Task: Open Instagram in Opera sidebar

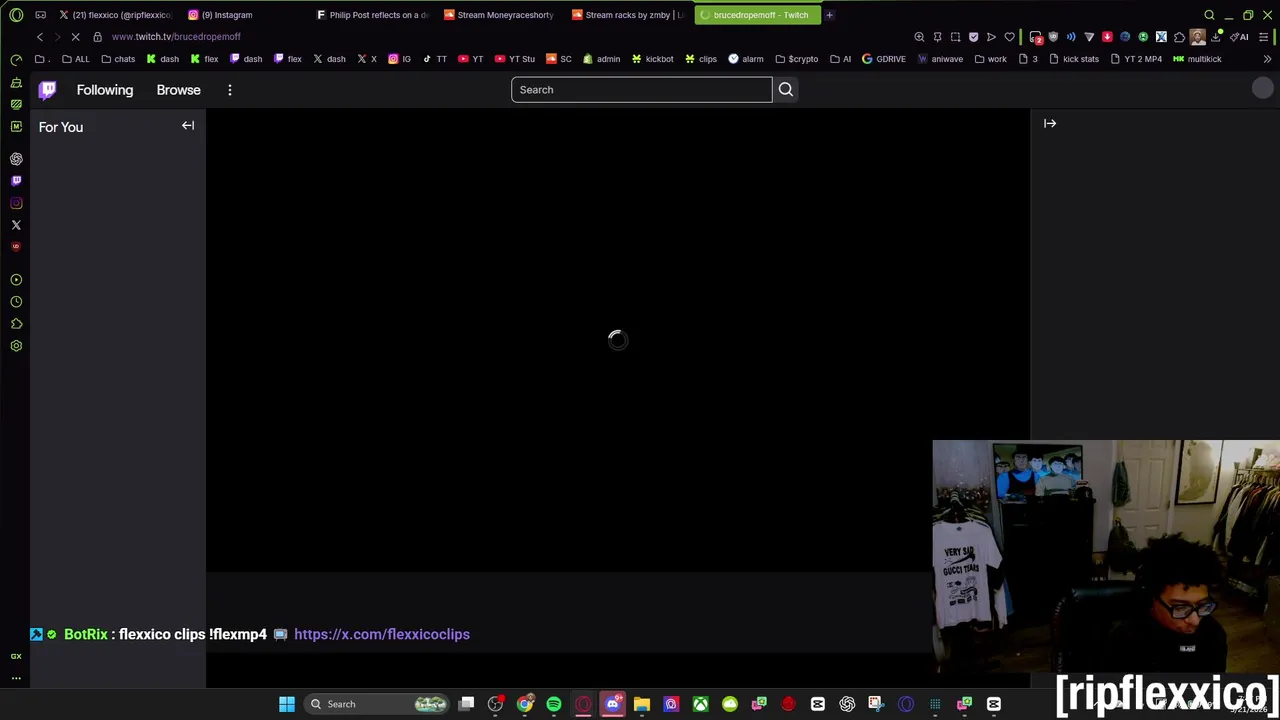Action: [x=16, y=203]
